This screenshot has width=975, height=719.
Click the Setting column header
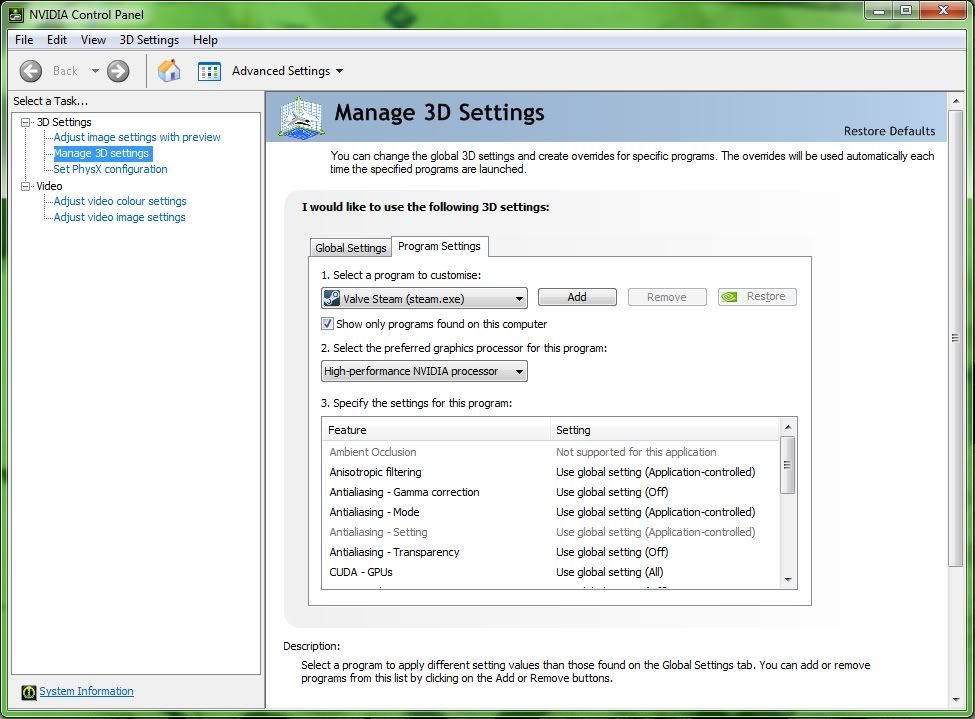(x=665, y=430)
